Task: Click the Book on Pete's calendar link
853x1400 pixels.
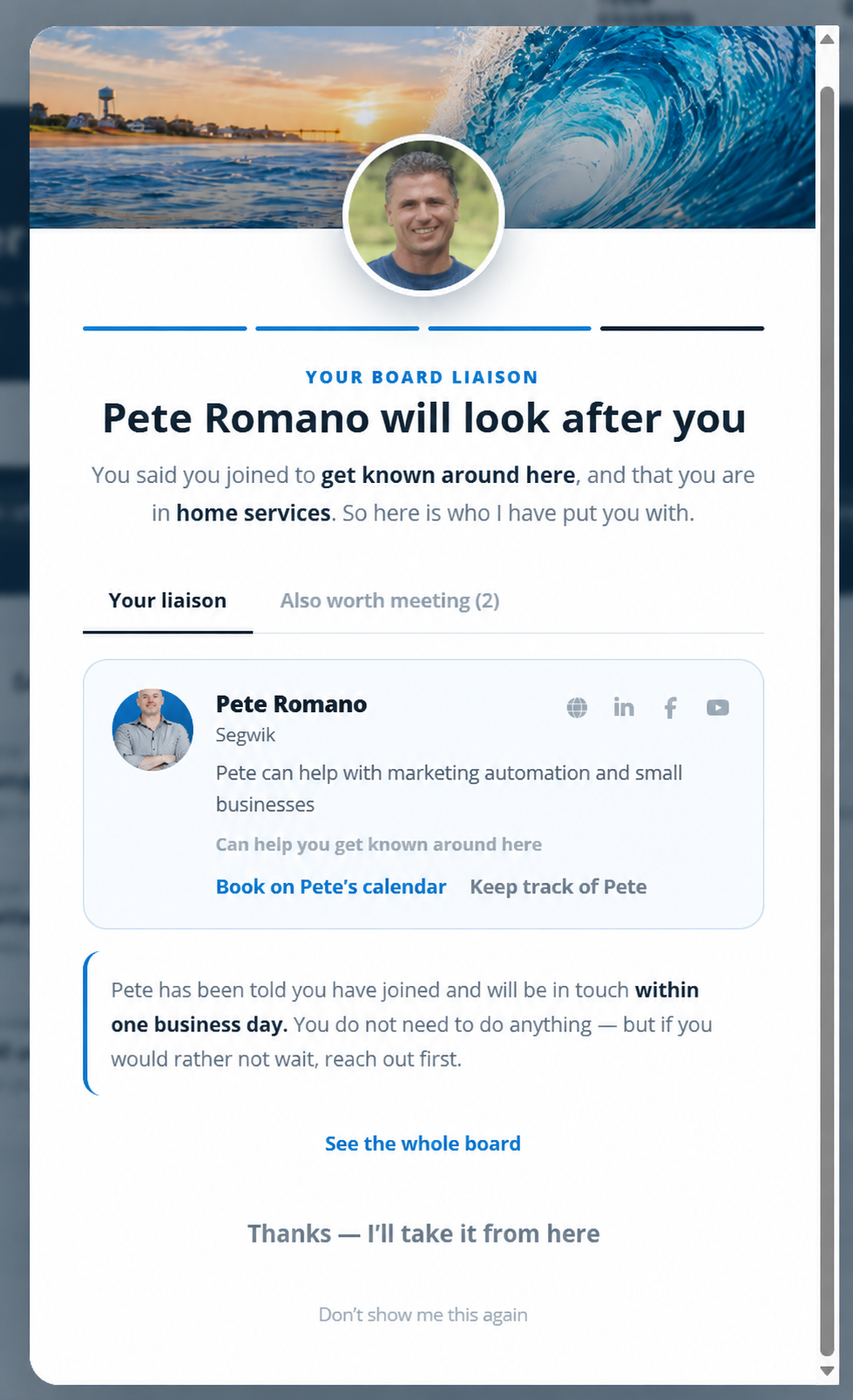Action: (x=331, y=887)
